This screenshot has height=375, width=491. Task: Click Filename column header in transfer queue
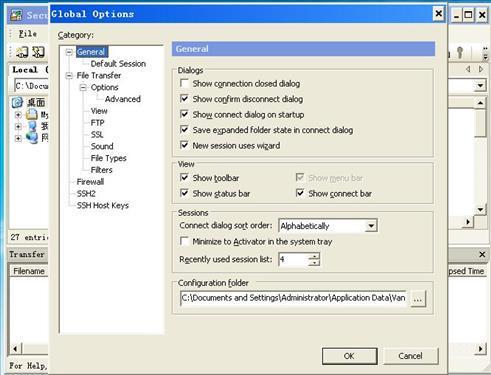click(x=29, y=271)
